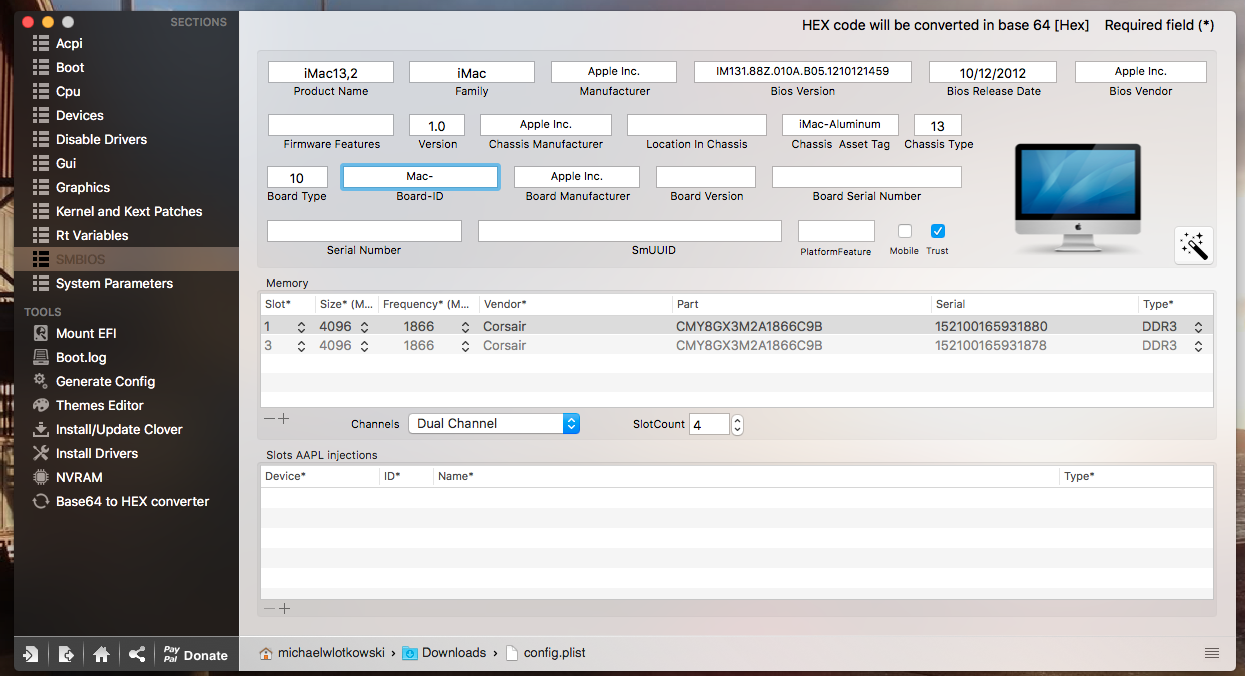Click the export configuration icon in bottom bar
Image resolution: width=1245 pixels, height=676 pixels.
coord(66,654)
